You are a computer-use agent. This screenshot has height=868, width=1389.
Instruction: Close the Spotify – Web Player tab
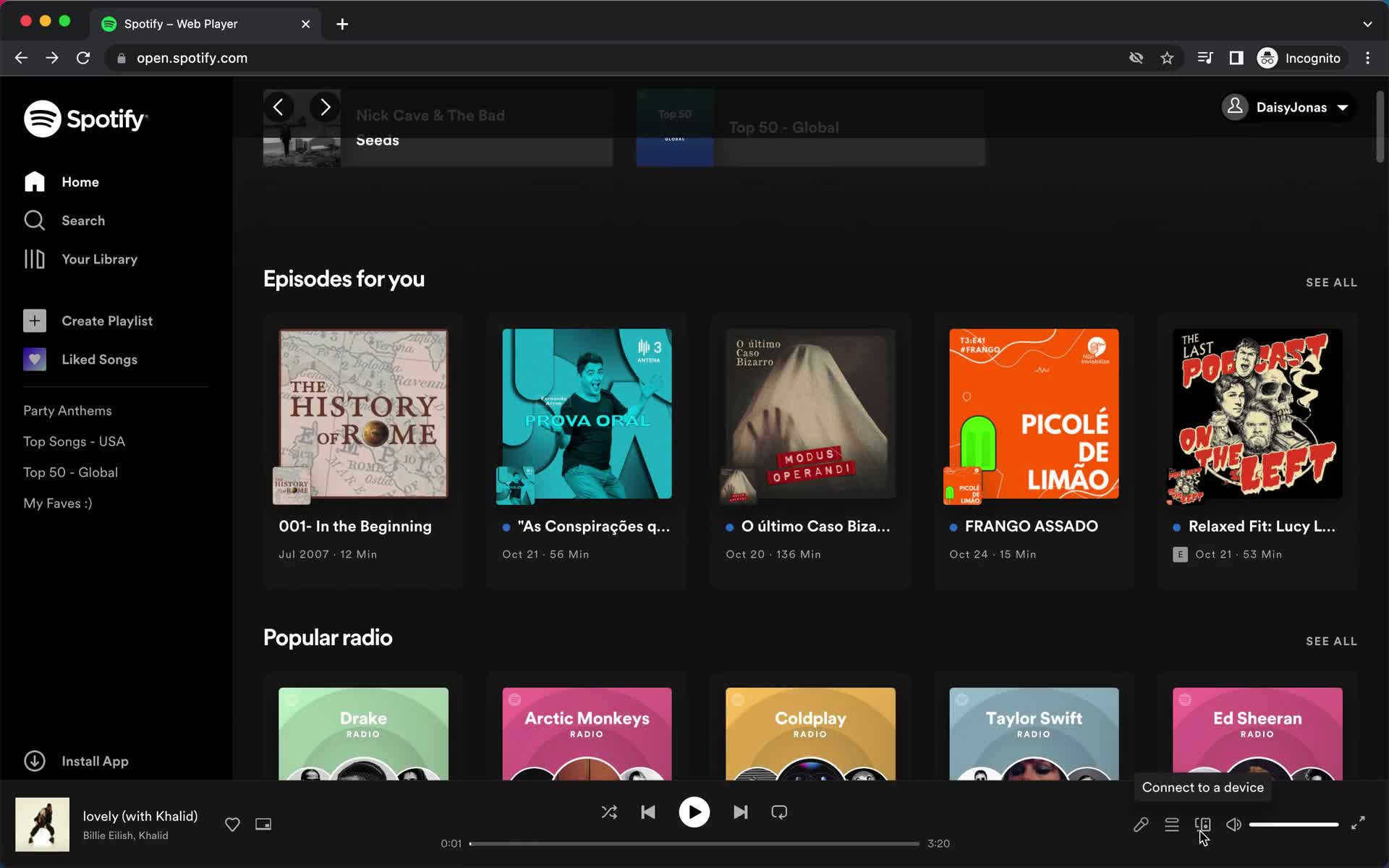click(x=306, y=24)
